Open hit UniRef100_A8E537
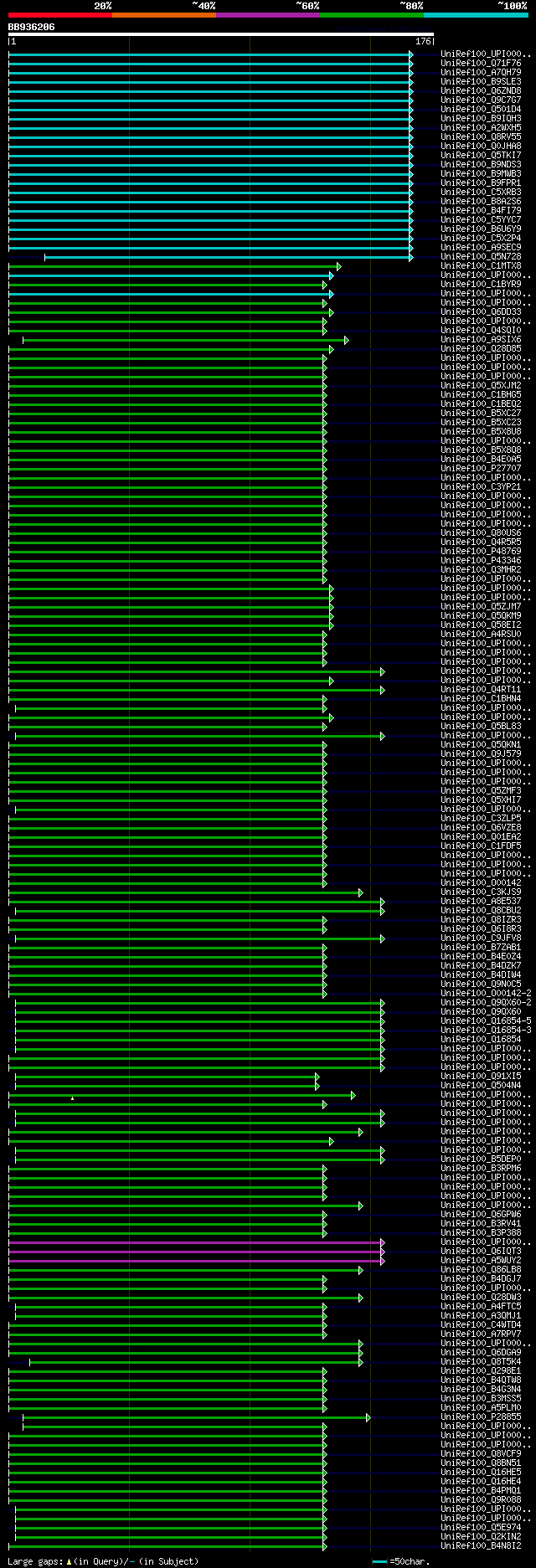Image resolution: width=536 pixels, height=1568 pixels. click(x=481, y=902)
